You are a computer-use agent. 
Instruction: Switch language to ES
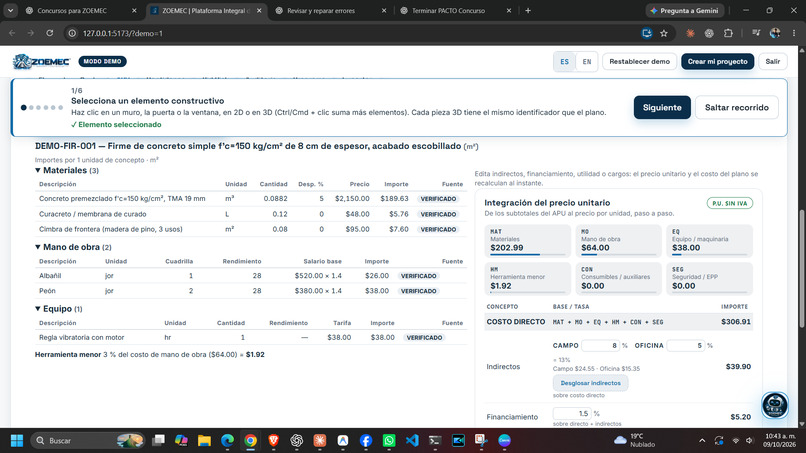click(x=564, y=62)
